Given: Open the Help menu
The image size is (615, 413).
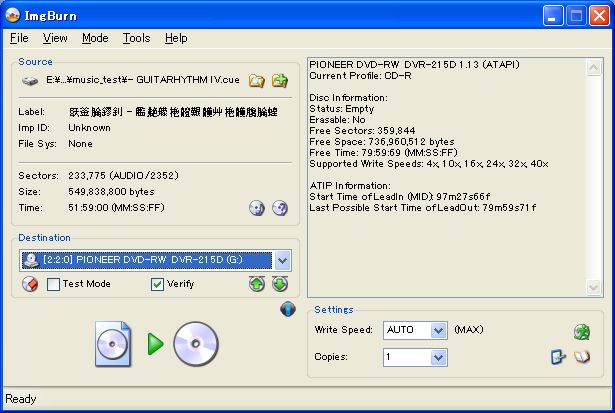Looking at the screenshot, I should (176, 38).
